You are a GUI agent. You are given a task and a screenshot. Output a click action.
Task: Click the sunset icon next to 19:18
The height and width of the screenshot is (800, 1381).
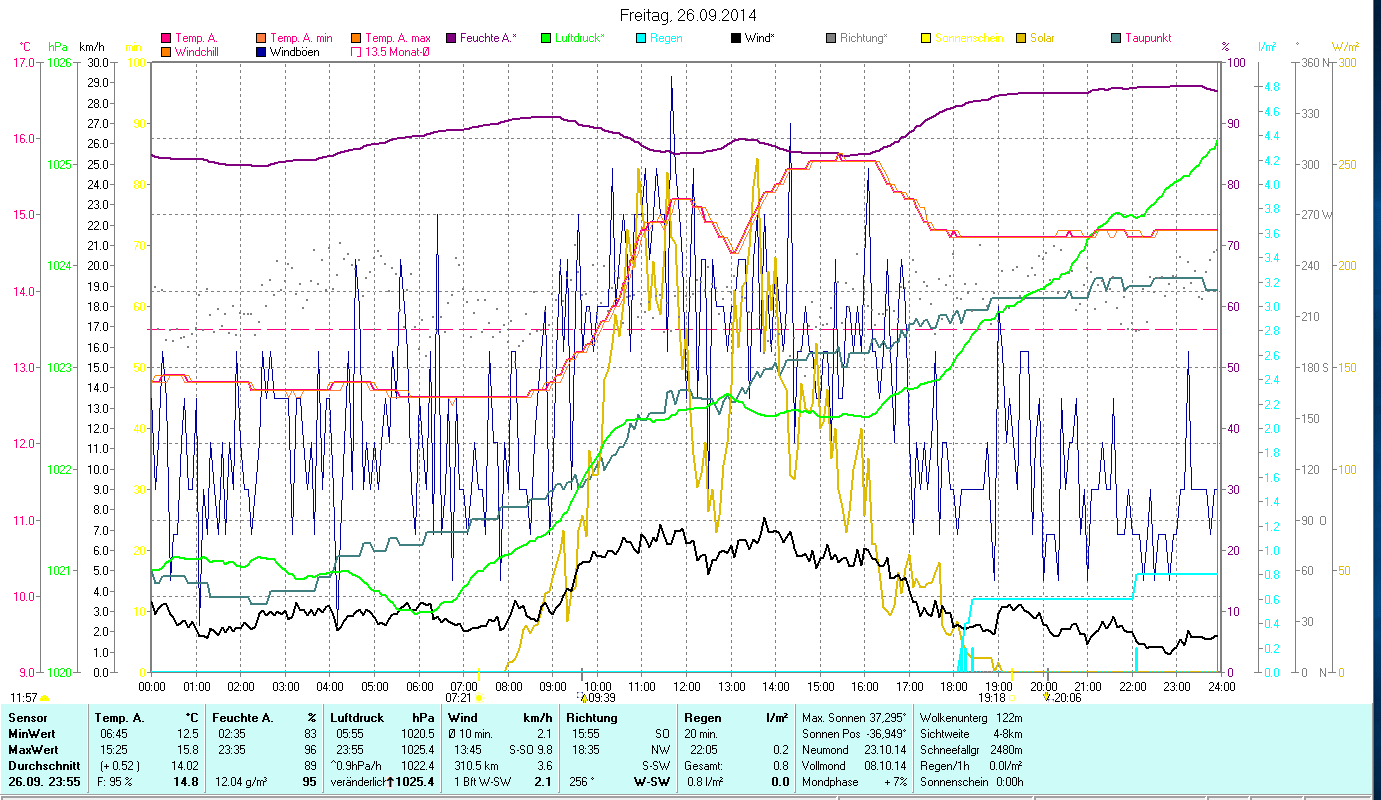(1013, 698)
